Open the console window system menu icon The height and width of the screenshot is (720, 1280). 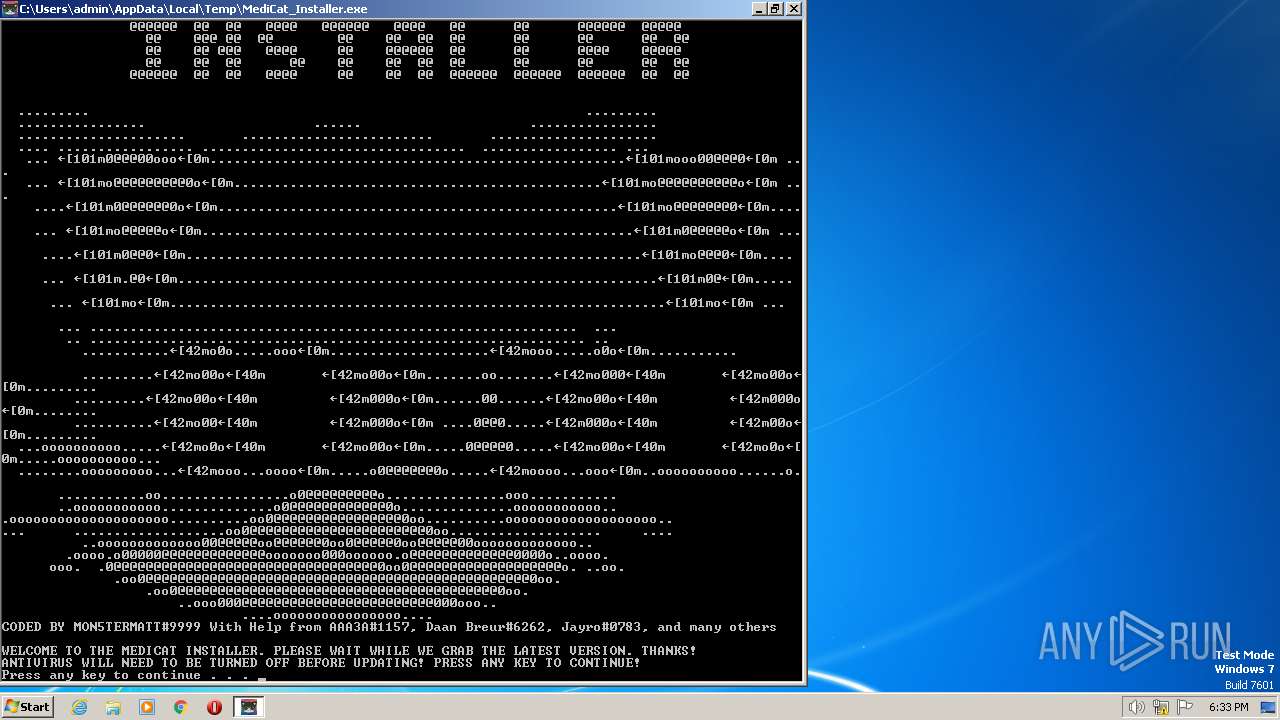(10, 9)
